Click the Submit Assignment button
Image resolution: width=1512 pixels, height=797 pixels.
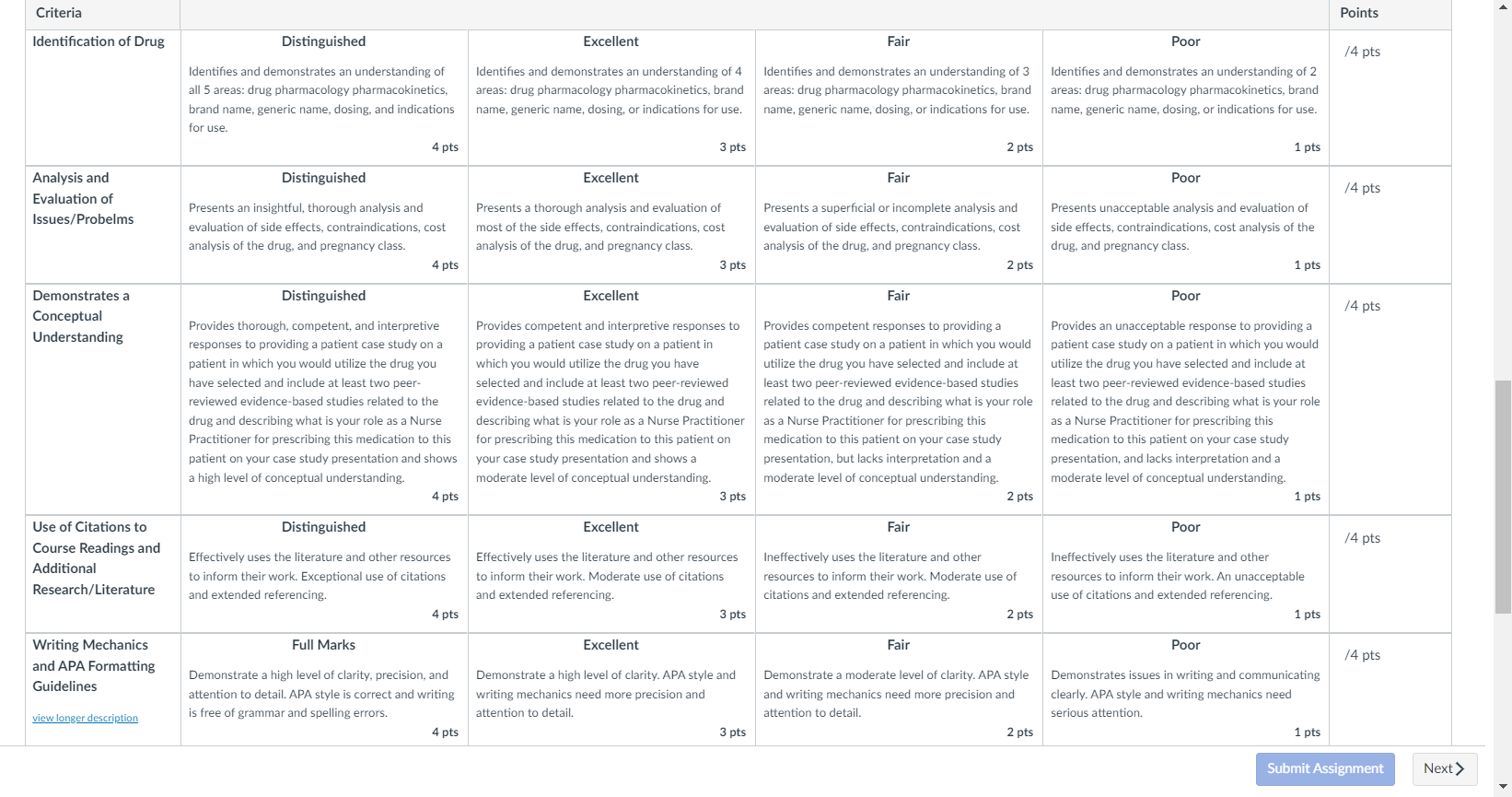coord(1325,768)
